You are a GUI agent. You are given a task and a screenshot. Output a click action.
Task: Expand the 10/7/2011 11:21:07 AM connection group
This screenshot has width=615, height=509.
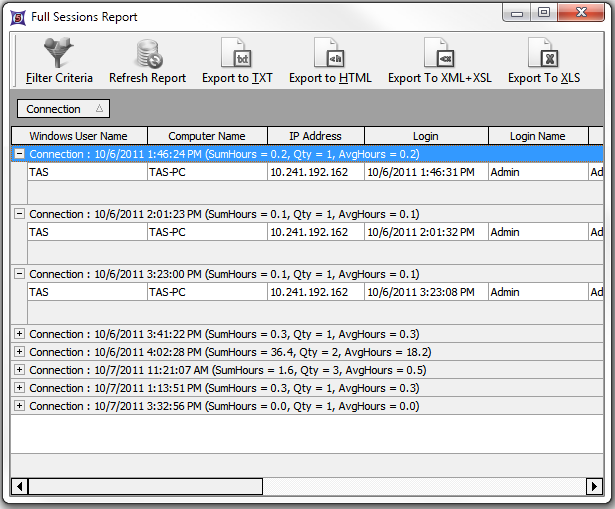pos(19,370)
